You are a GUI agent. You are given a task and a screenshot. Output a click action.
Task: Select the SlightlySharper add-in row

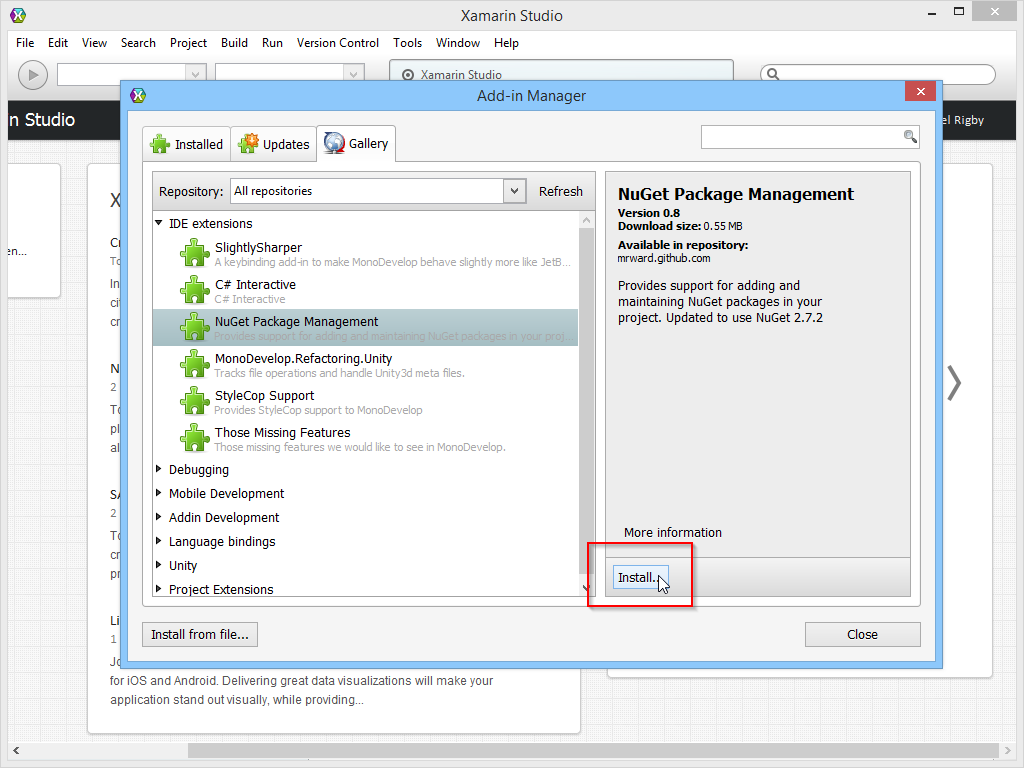tap(366, 253)
